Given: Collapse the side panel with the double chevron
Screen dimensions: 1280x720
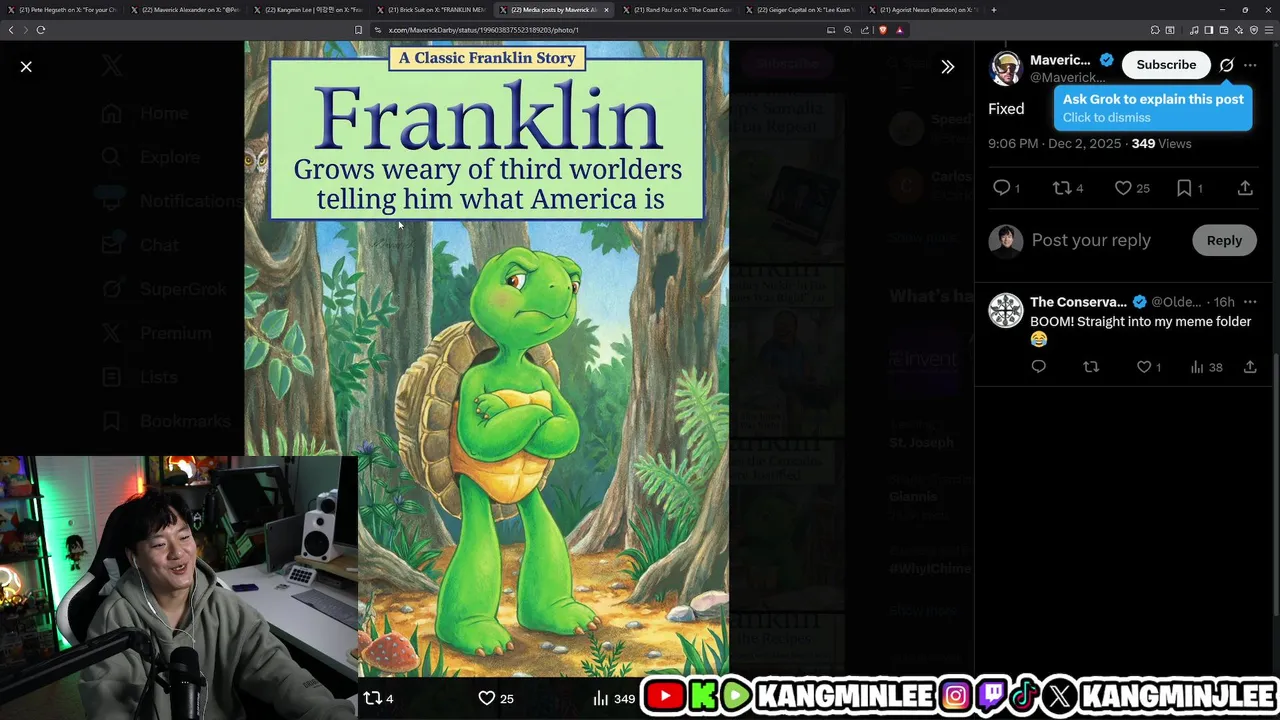Looking at the screenshot, I should coord(947,67).
